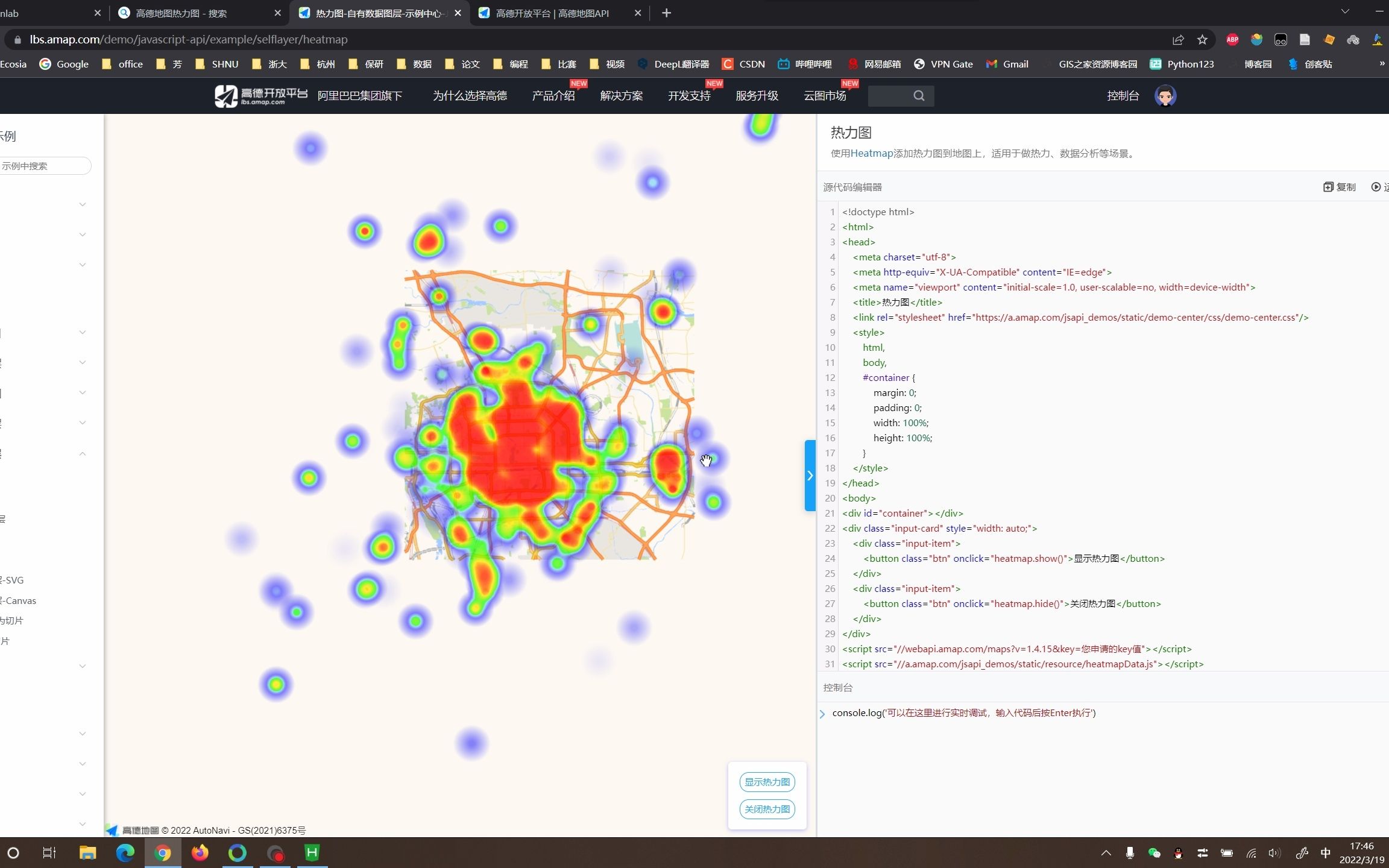The width and height of the screenshot is (1389, 868).
Task: Open 哔哩哔哩 bookmark
Action: tap(804, 64)
